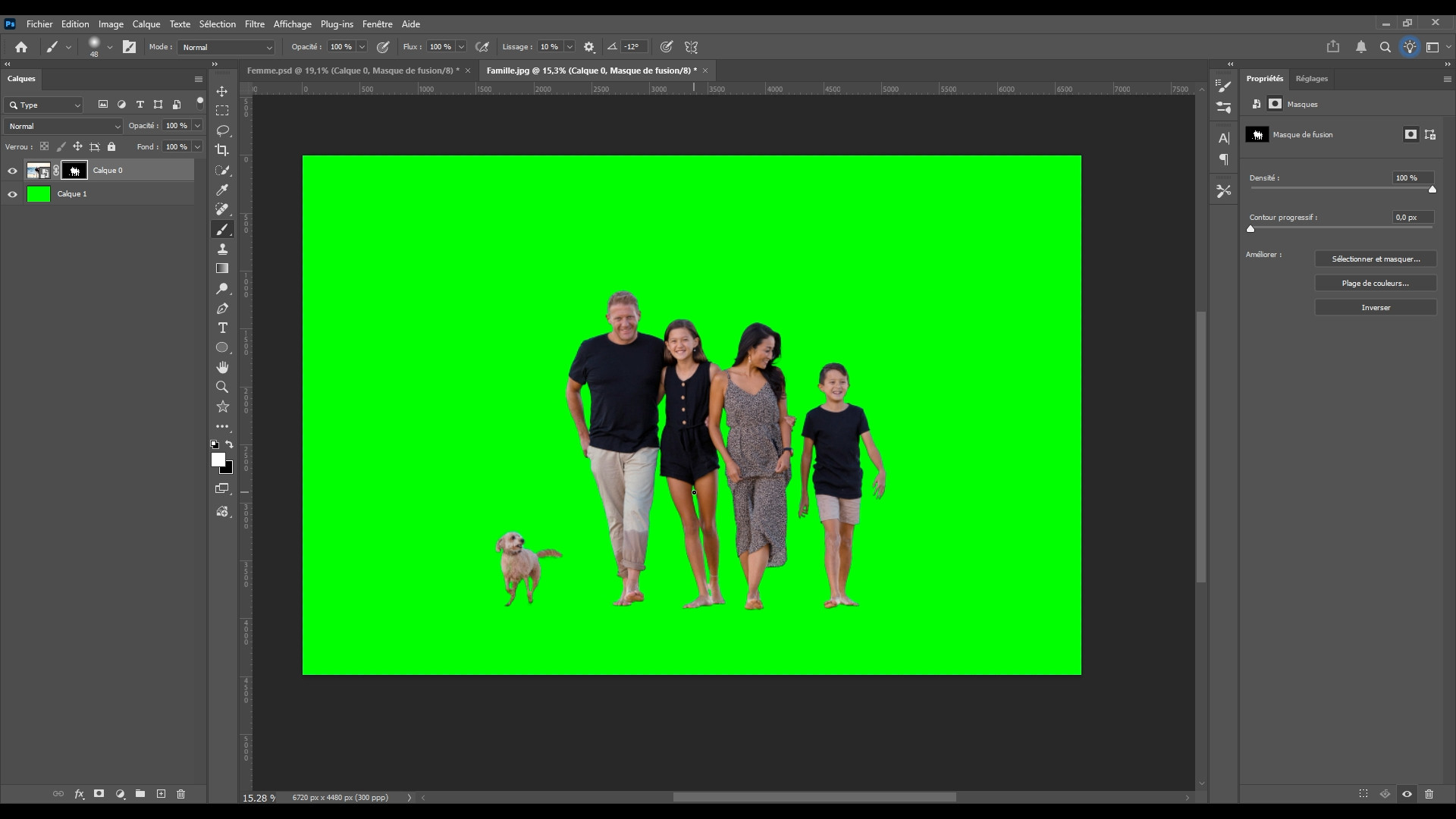Select the Clone Stamp tool
The width and height of the screenshot is (1456, 819).
222,249
